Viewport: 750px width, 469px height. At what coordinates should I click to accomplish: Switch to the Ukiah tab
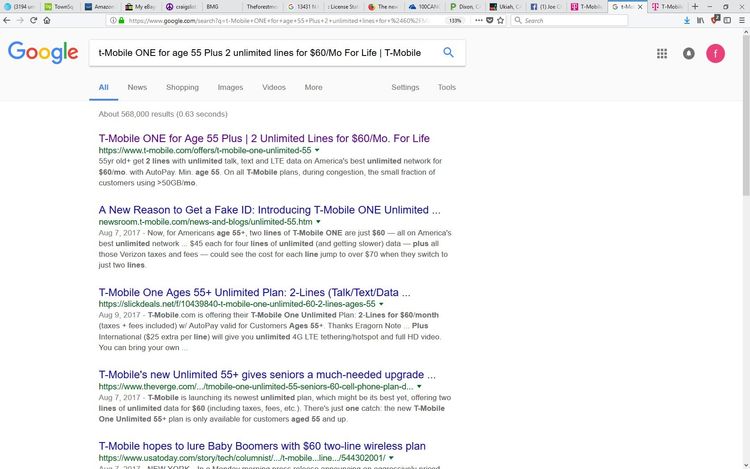point(506,7)
